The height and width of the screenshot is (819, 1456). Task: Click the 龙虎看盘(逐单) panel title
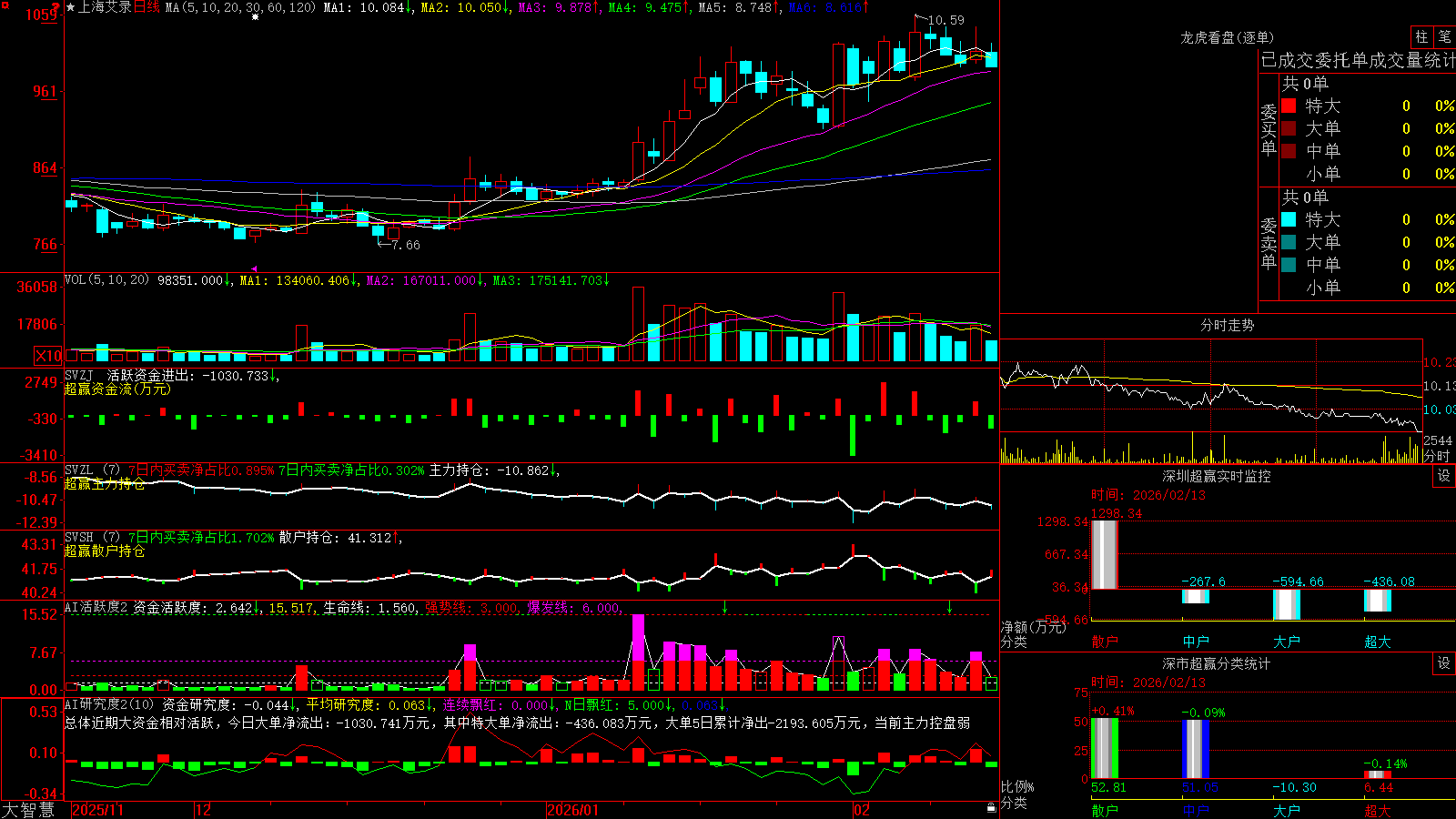point(1227,37)
